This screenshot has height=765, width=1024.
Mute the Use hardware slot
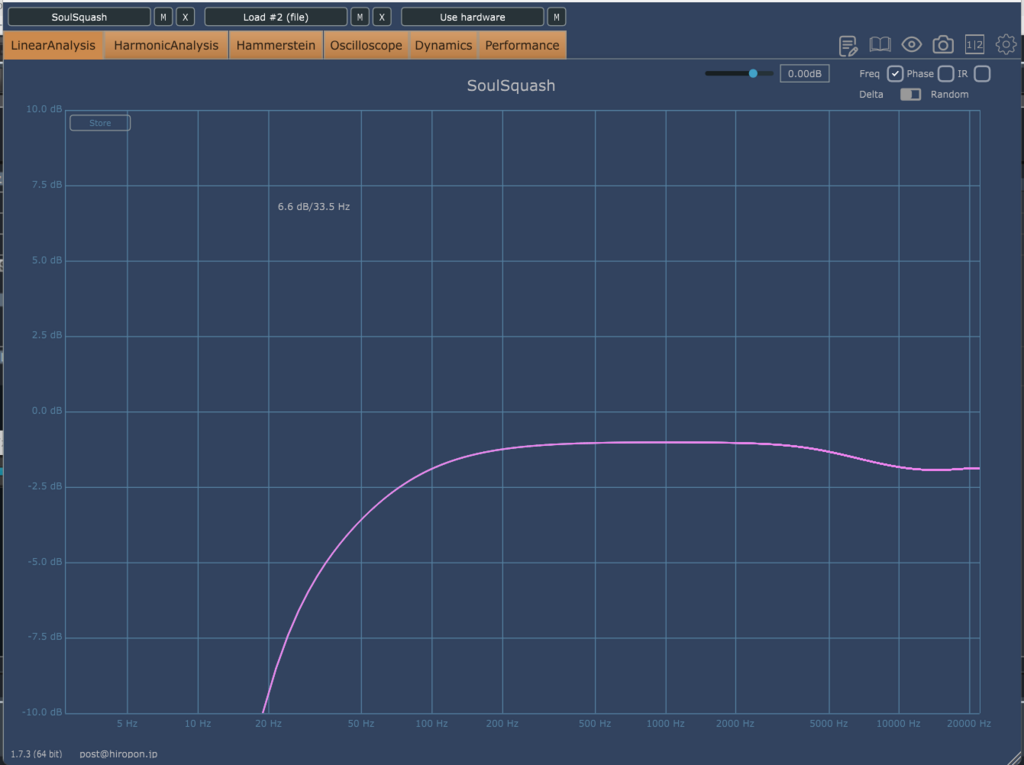pyautogui.click(x=556, y=17)
